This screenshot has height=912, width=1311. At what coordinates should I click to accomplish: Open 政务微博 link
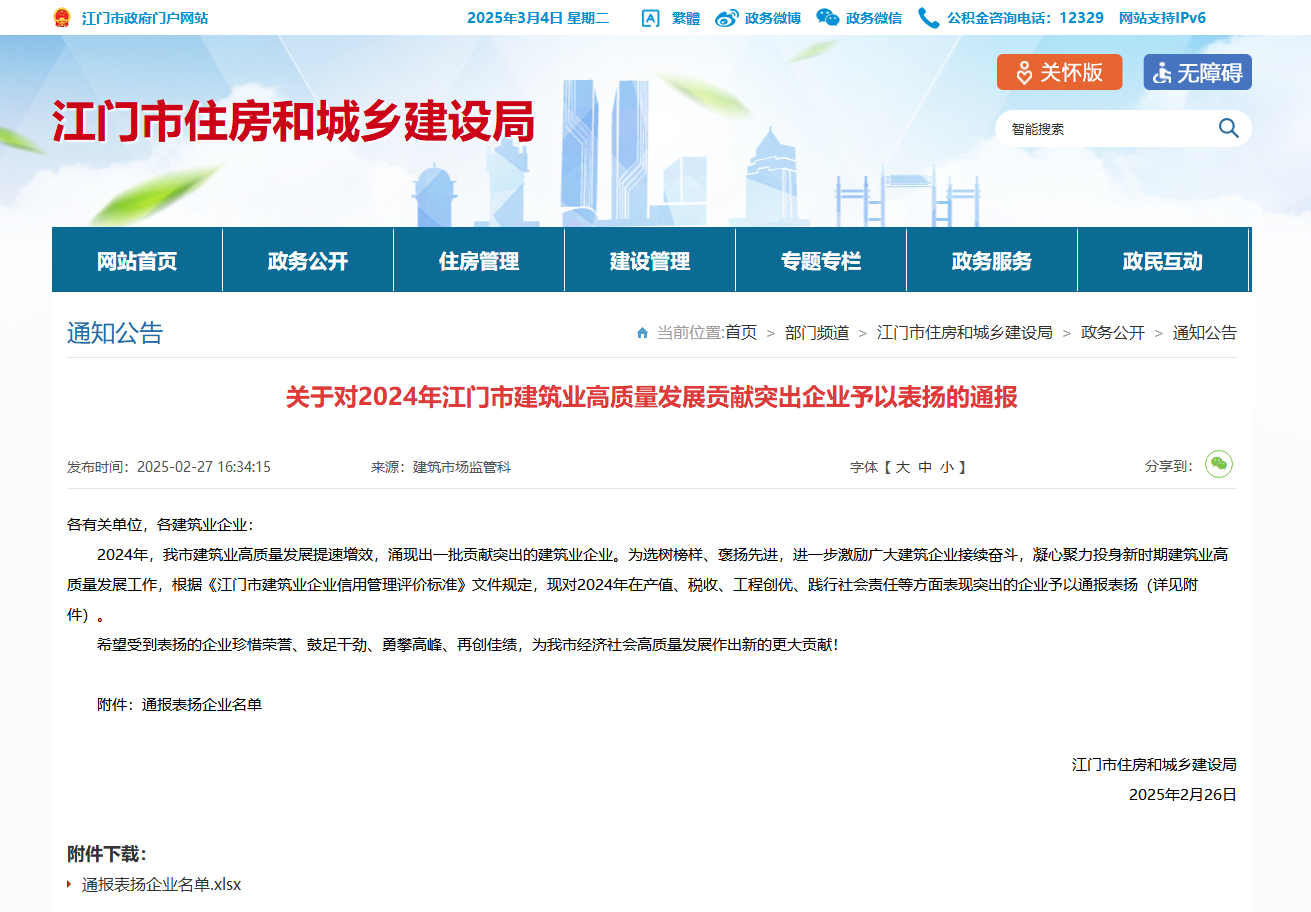click(x=773, y=18)
